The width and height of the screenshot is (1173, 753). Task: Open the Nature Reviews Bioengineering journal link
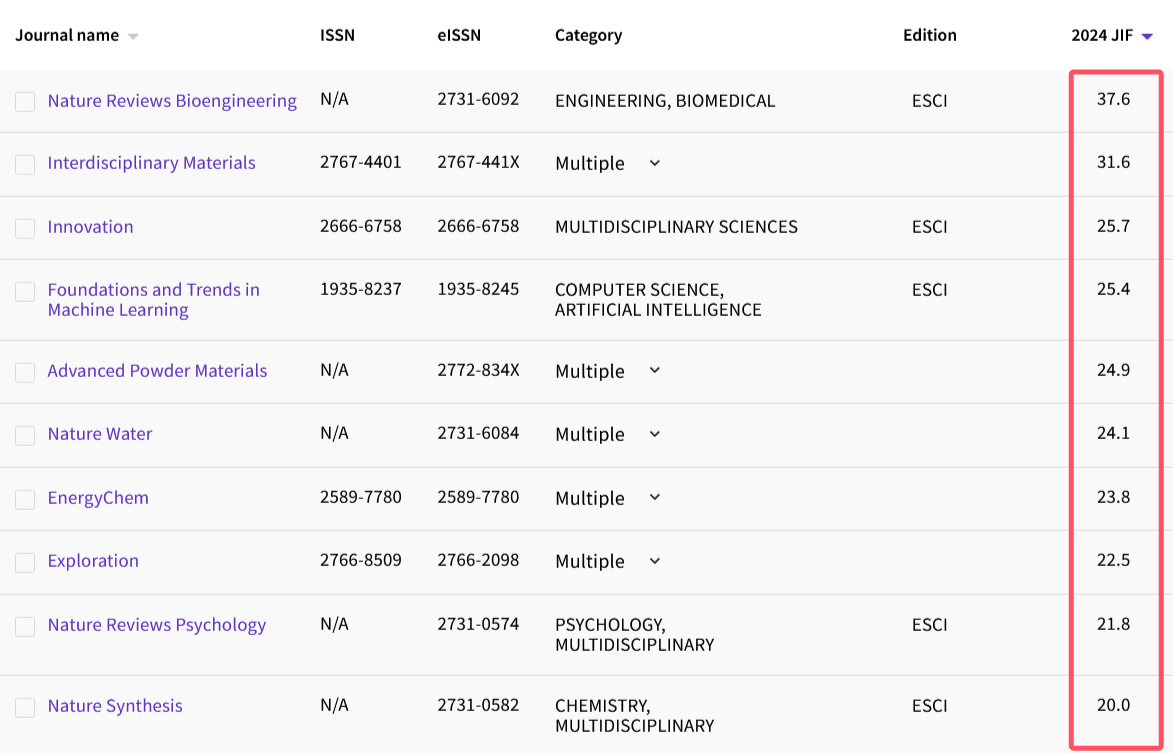click(172, 101)
